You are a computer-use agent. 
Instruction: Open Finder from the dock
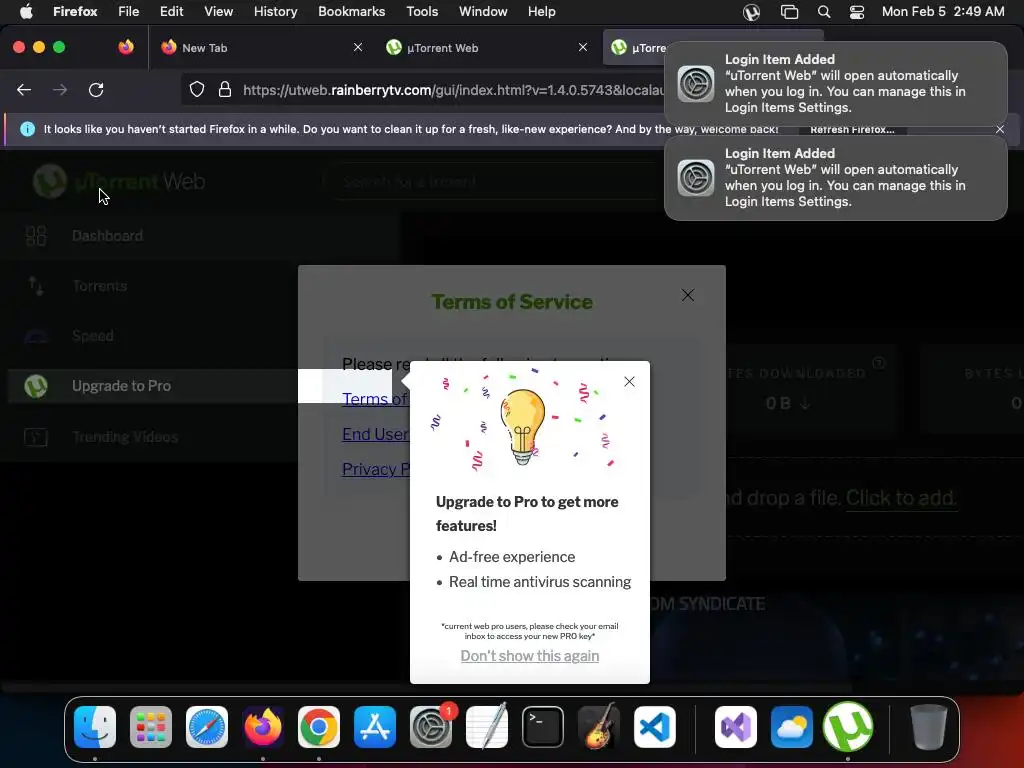[95, 726]
